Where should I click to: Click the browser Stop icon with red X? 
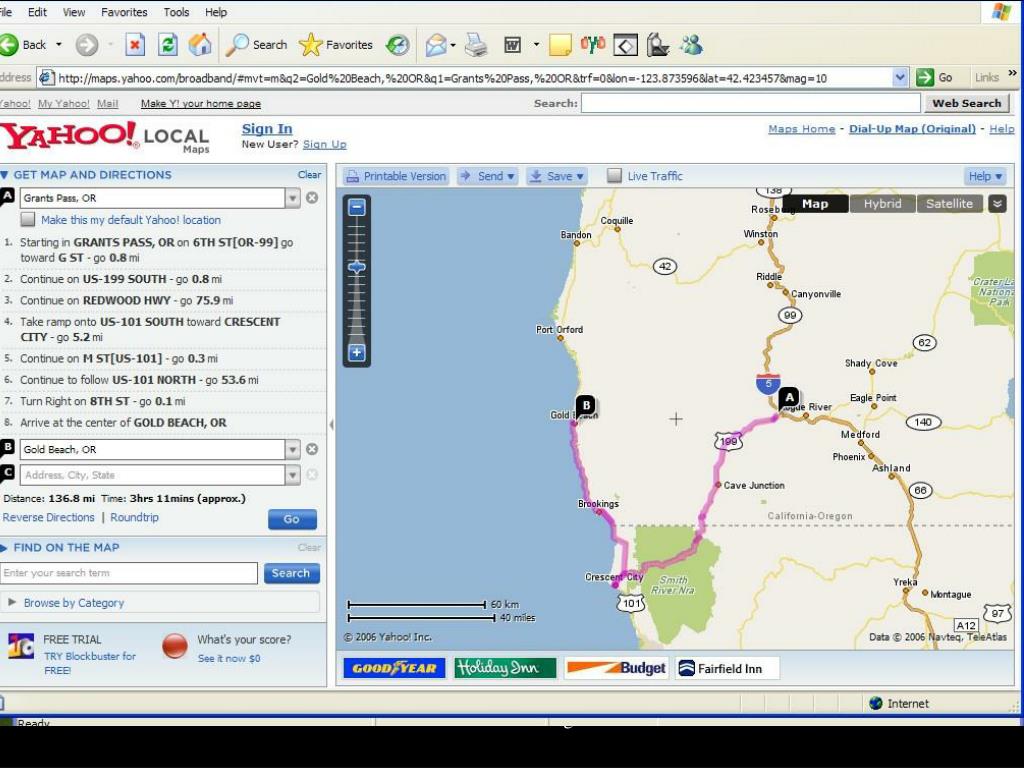(135, 45)
